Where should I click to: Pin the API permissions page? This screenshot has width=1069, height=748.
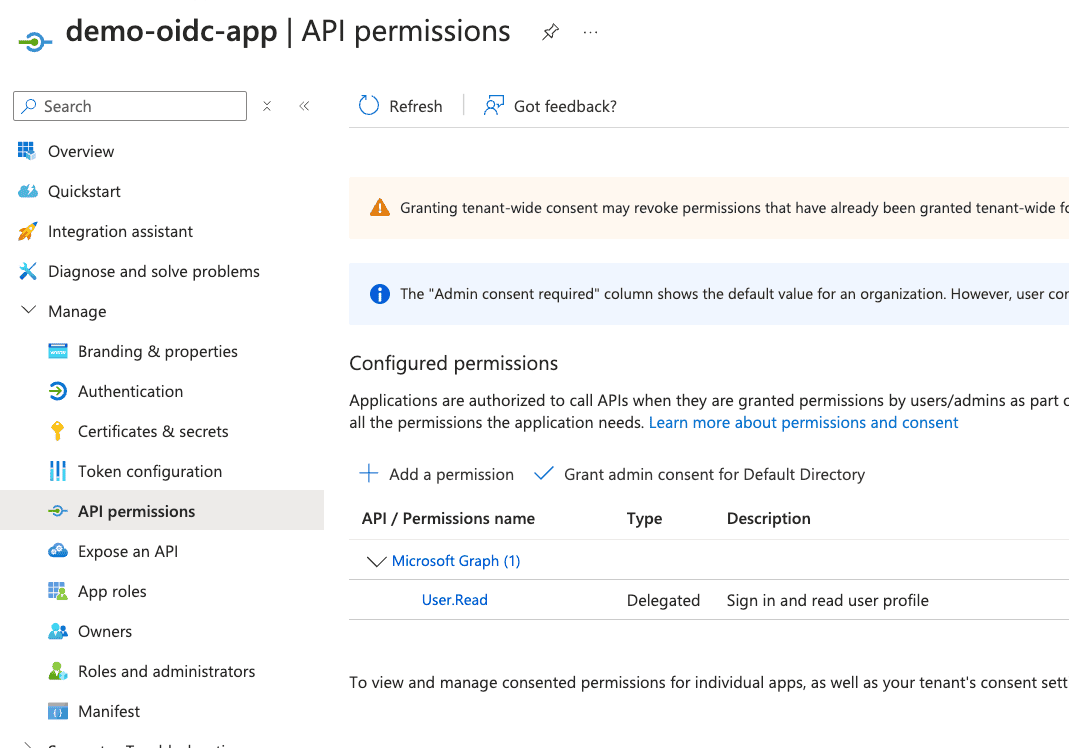click(550, 31)
